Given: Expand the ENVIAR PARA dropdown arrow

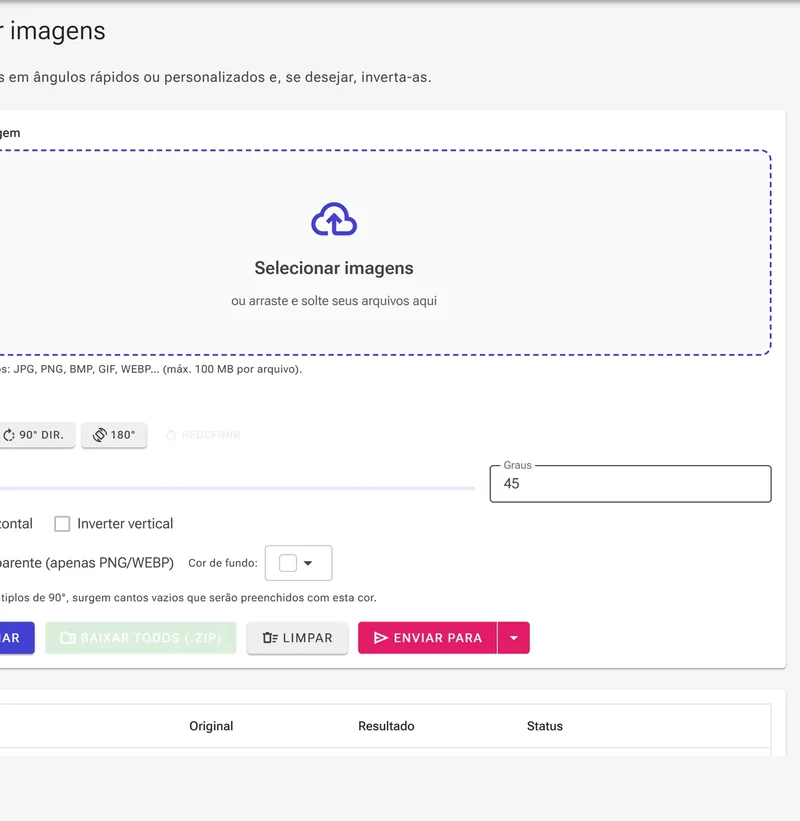Looking at the screenshot, I should coord(514,638).
